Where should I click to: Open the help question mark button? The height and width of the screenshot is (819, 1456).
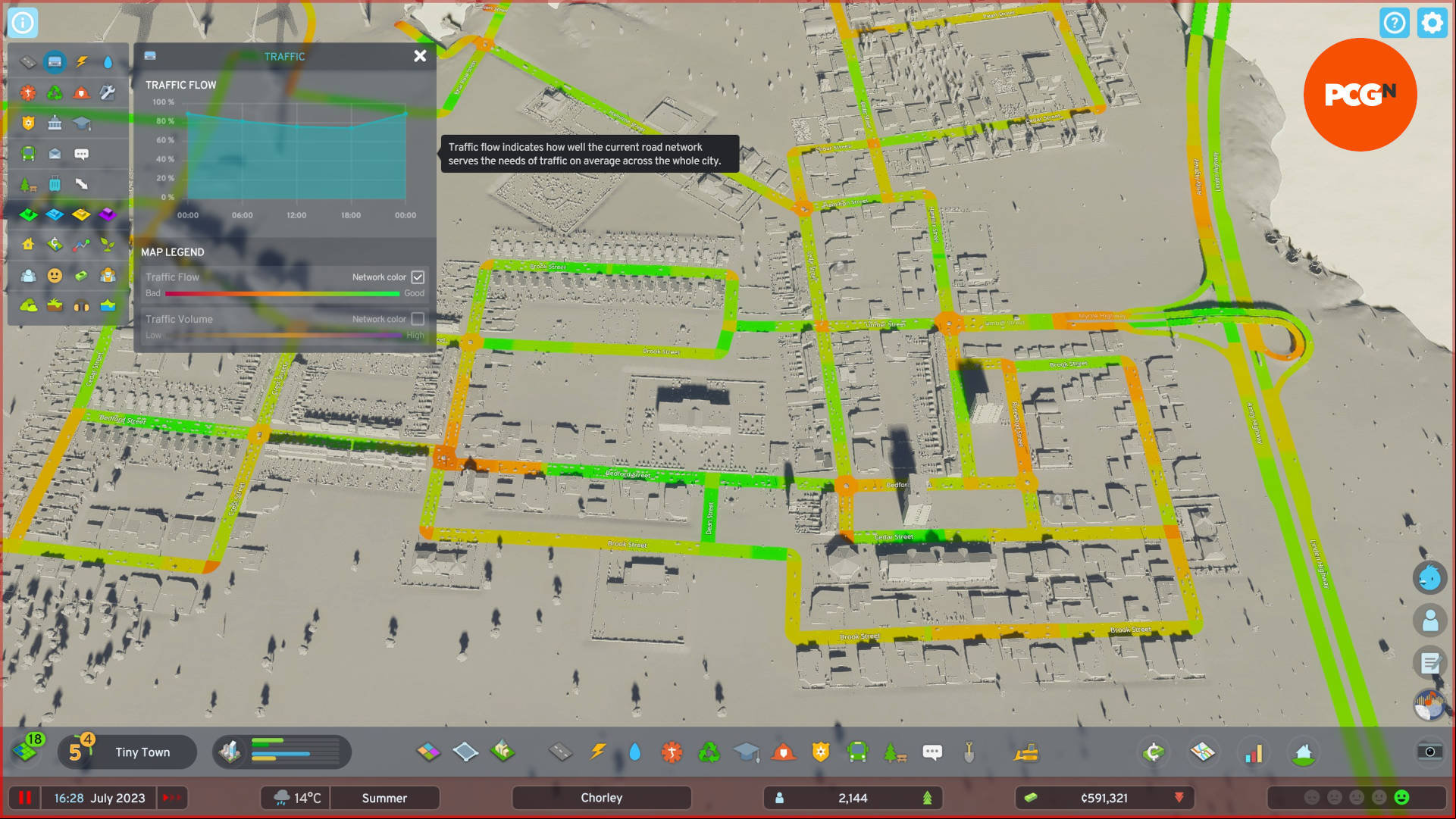(1395, 23)
